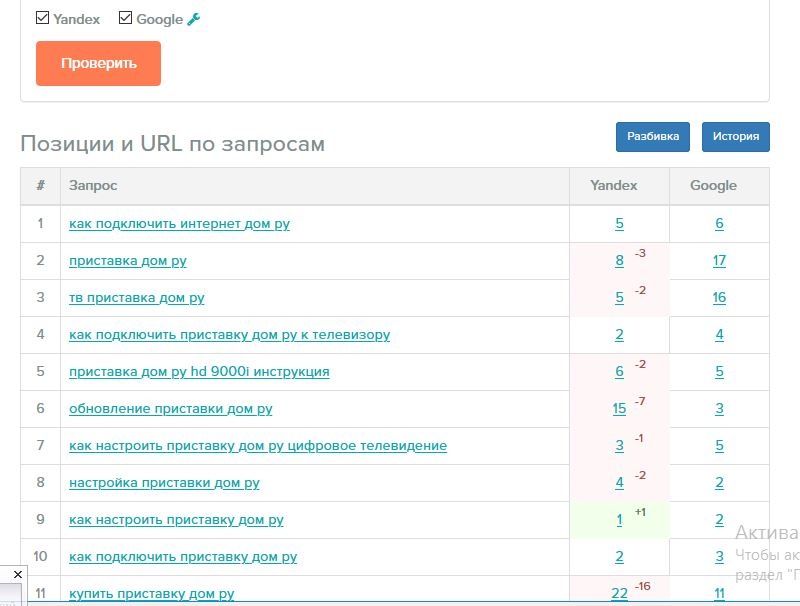Open the История view
Viewport: 800px width, 606px height.
[x=736, y=136]
